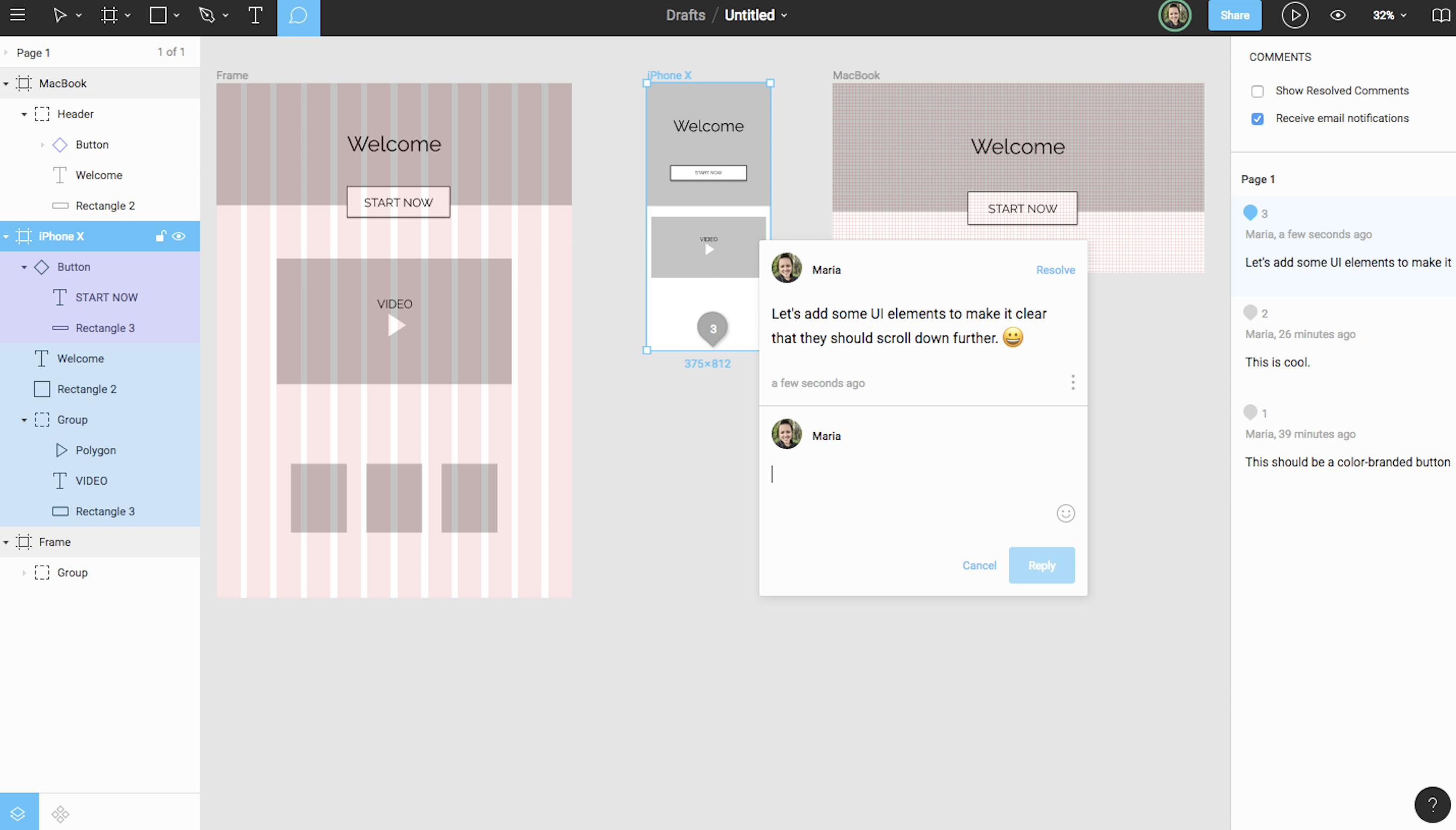
Task: Click the reply text input field
Action: coord(921,474)
